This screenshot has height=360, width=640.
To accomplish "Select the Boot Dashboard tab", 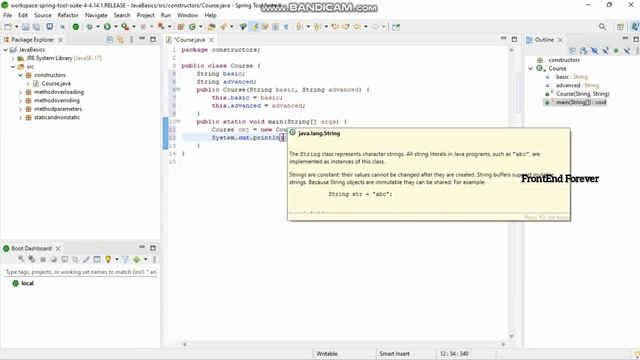I will 31,249.
